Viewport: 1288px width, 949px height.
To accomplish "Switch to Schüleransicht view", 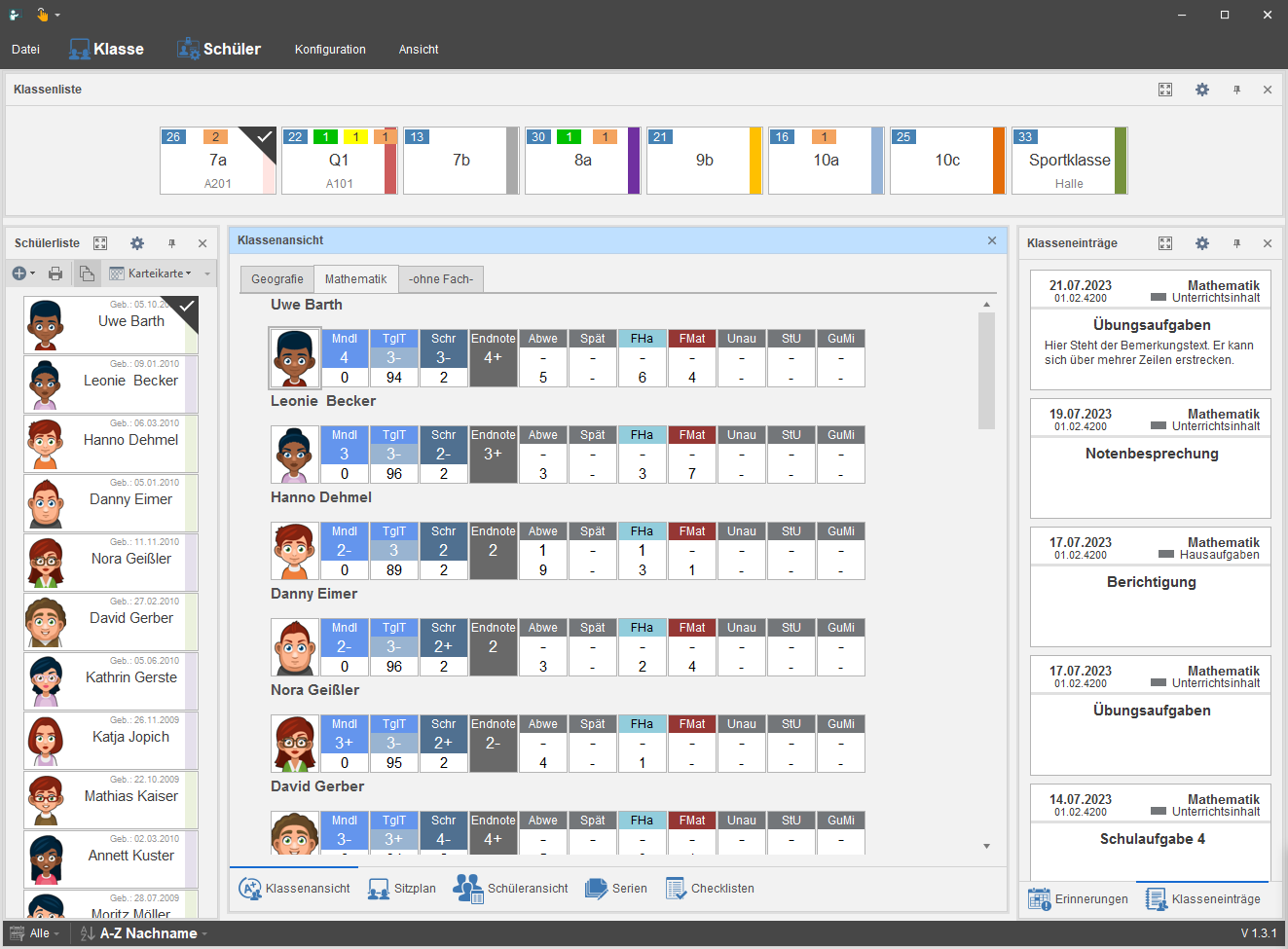I will 511,889.
